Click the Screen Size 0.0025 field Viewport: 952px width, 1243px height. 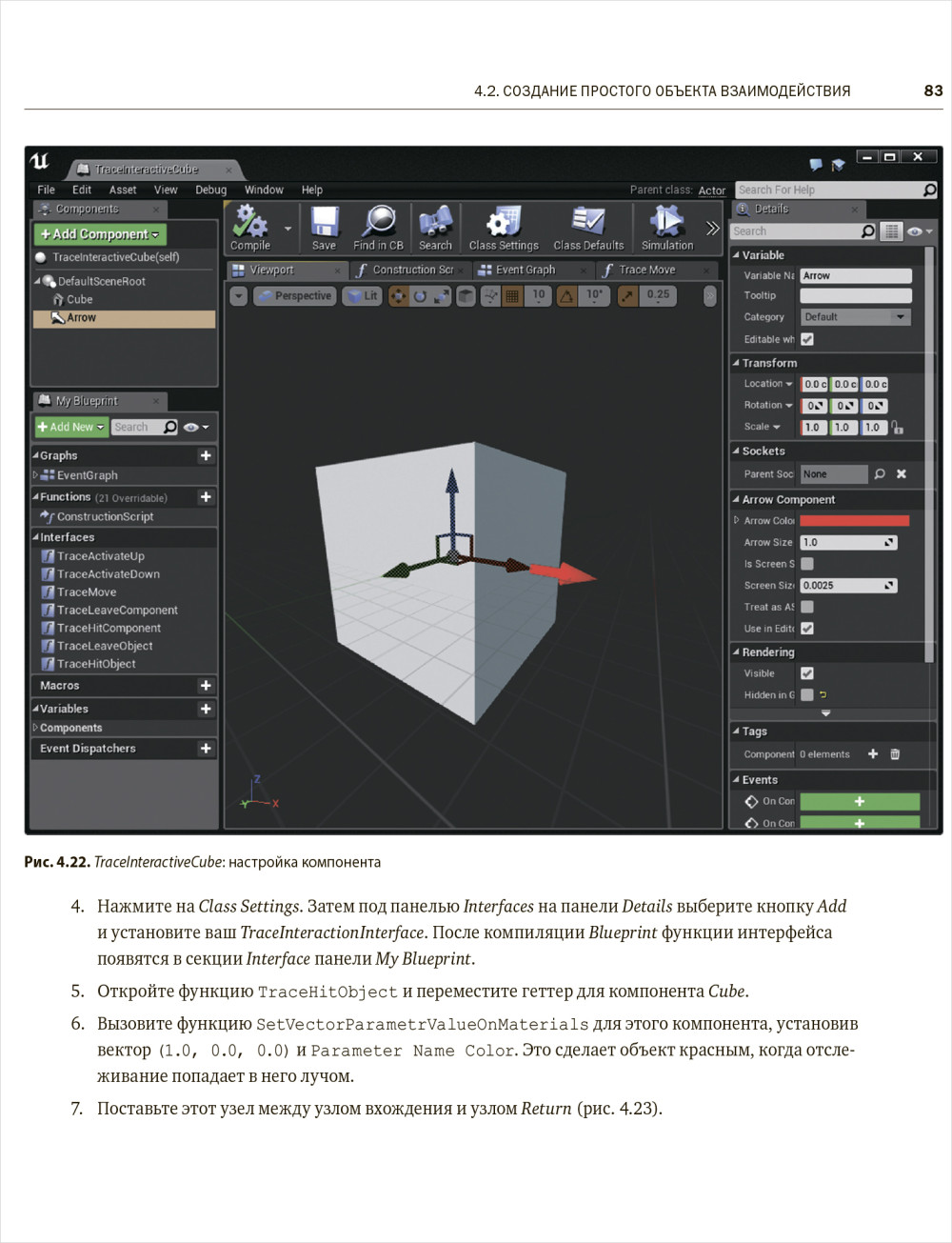pyautogui.click(x=848, y=586)
